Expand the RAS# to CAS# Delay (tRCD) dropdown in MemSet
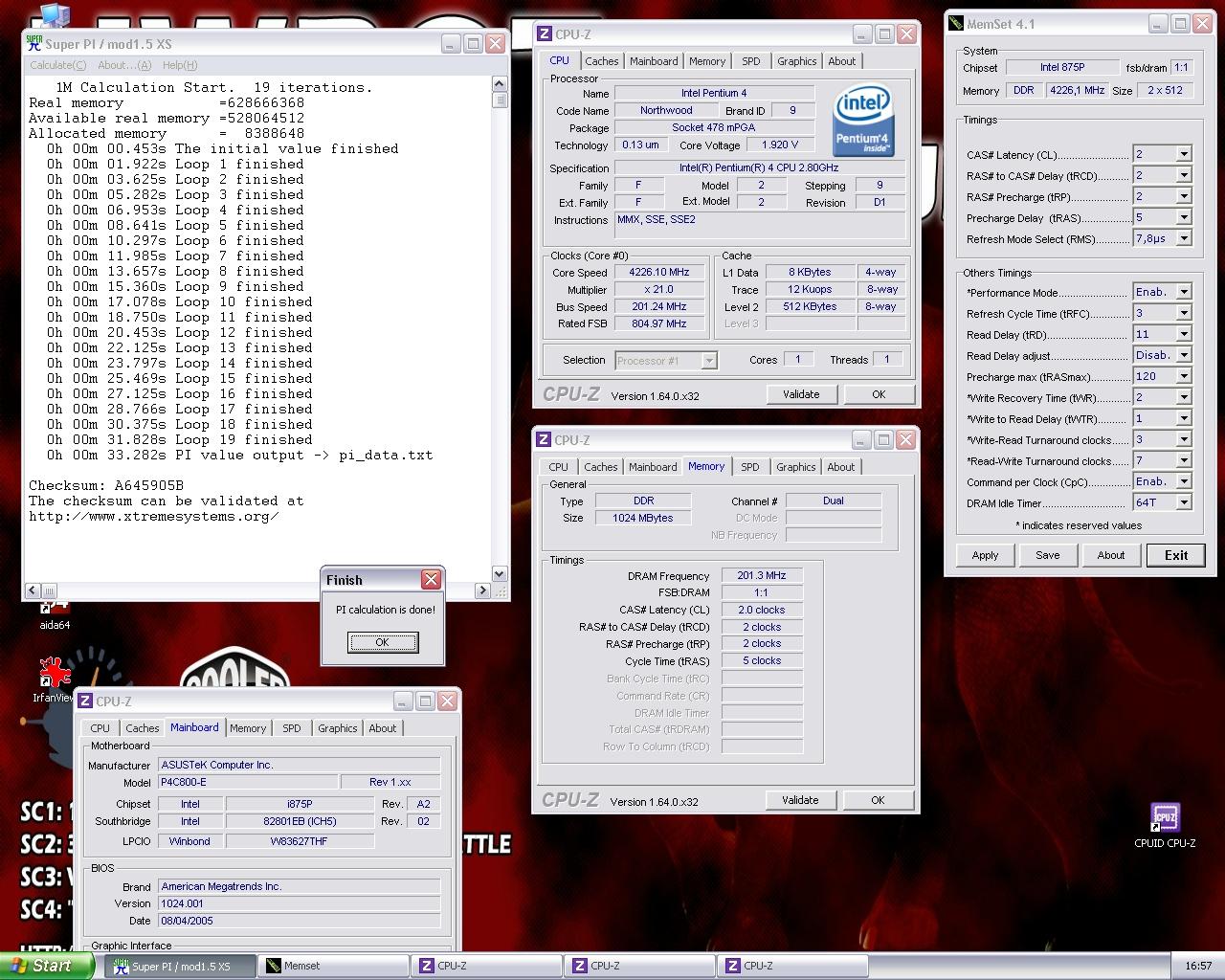The image size is (1225, 980). tap(1184, 175)
